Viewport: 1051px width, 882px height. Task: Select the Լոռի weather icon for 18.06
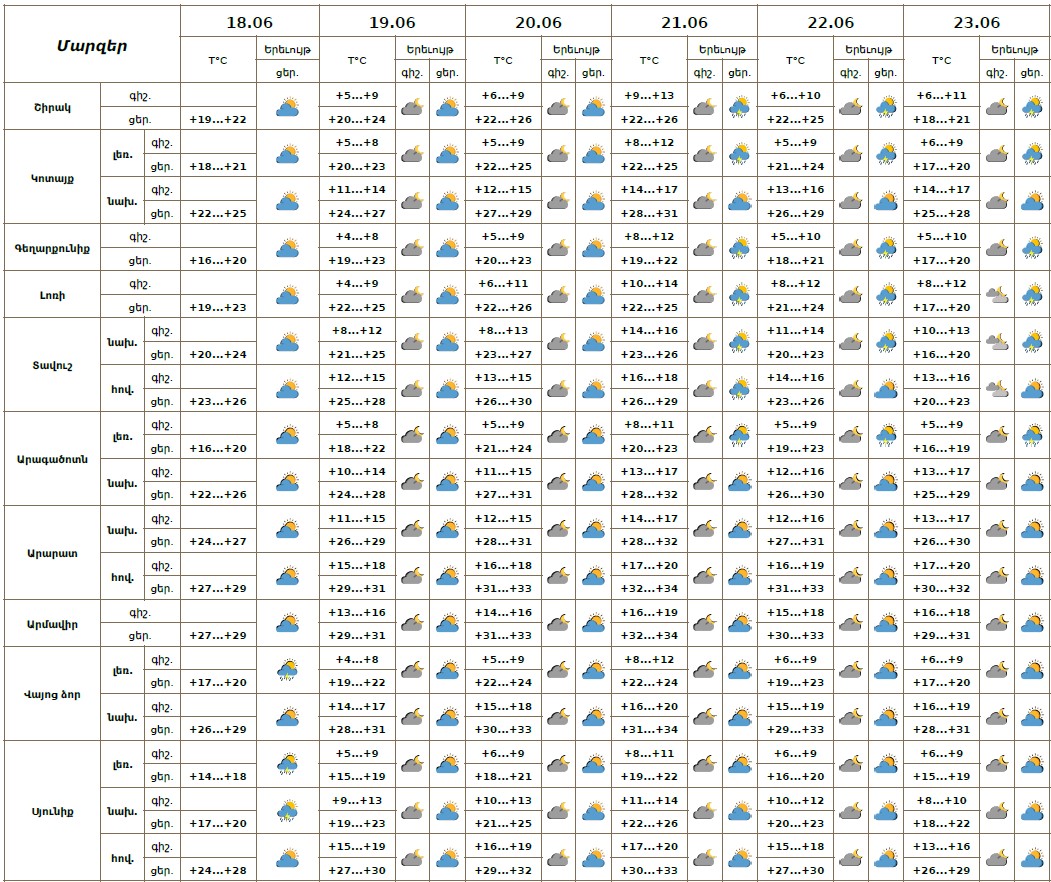pos(288,295)
